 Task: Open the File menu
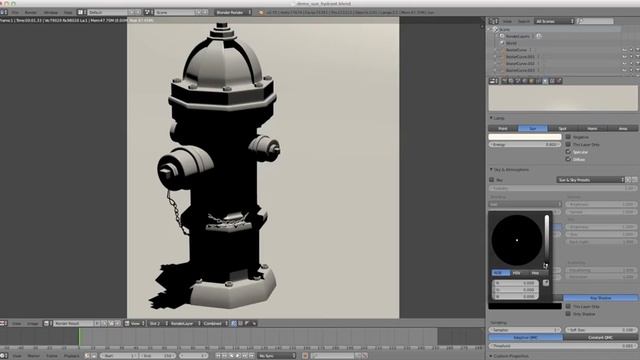point(15,13)
